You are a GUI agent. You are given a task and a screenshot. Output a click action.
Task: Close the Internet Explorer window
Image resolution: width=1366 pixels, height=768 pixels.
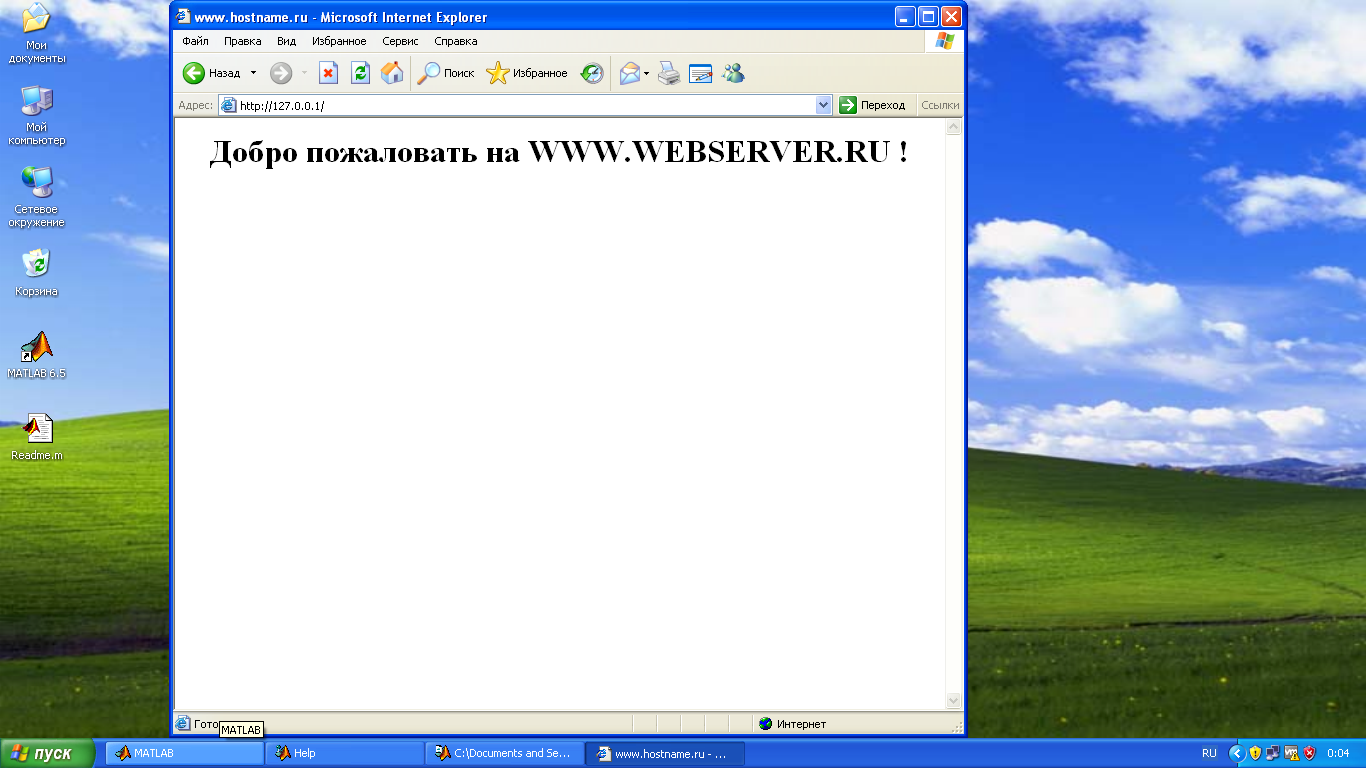tap(951, 16)
